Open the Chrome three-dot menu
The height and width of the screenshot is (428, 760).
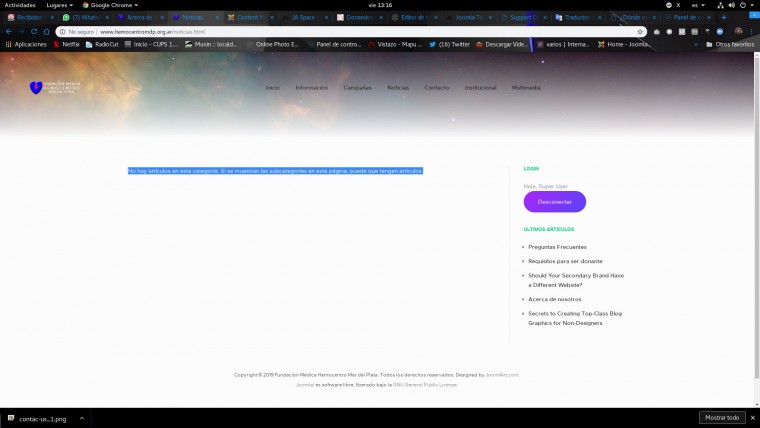[752, 32]
